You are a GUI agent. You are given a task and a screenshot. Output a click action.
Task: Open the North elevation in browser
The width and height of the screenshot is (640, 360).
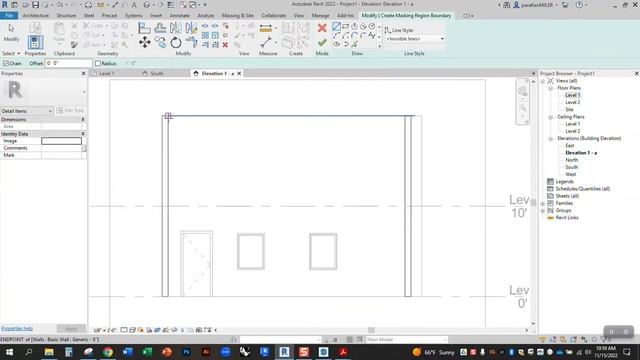571,160
